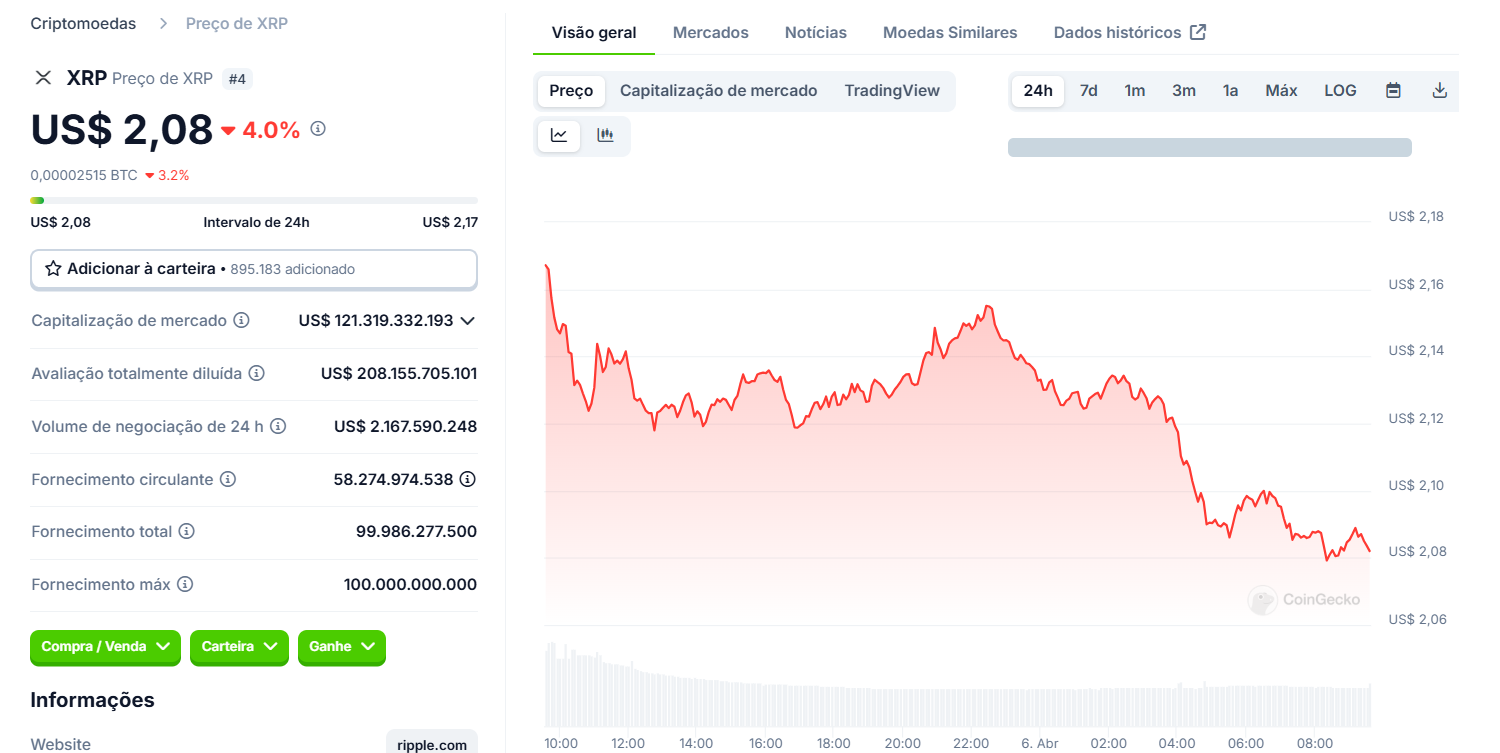The image size is (1500, 753).
Task: Click the Preço de XRP breadcrumb text
Action: [237, 23]
